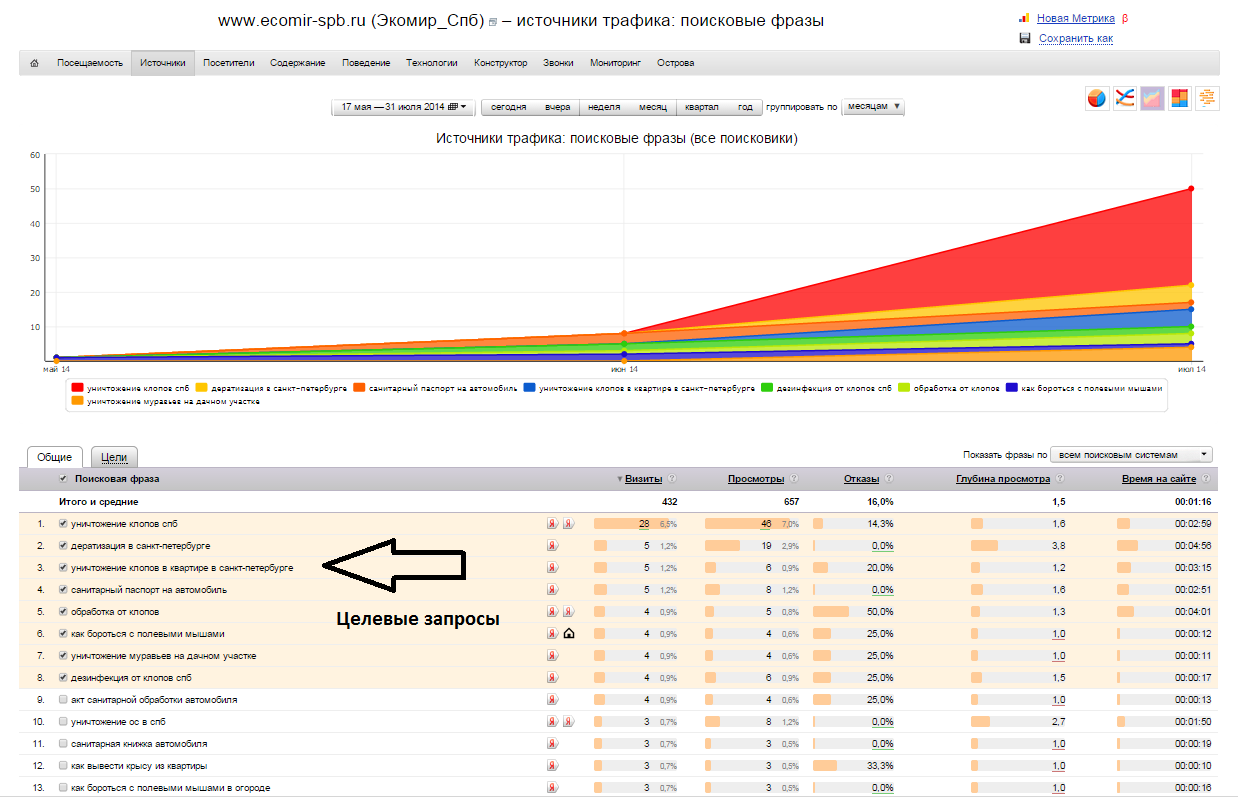This screenshot has height=797, width=1238.
Task: Click help icon next to Глубина просмотра
Action: [1059, 479]
